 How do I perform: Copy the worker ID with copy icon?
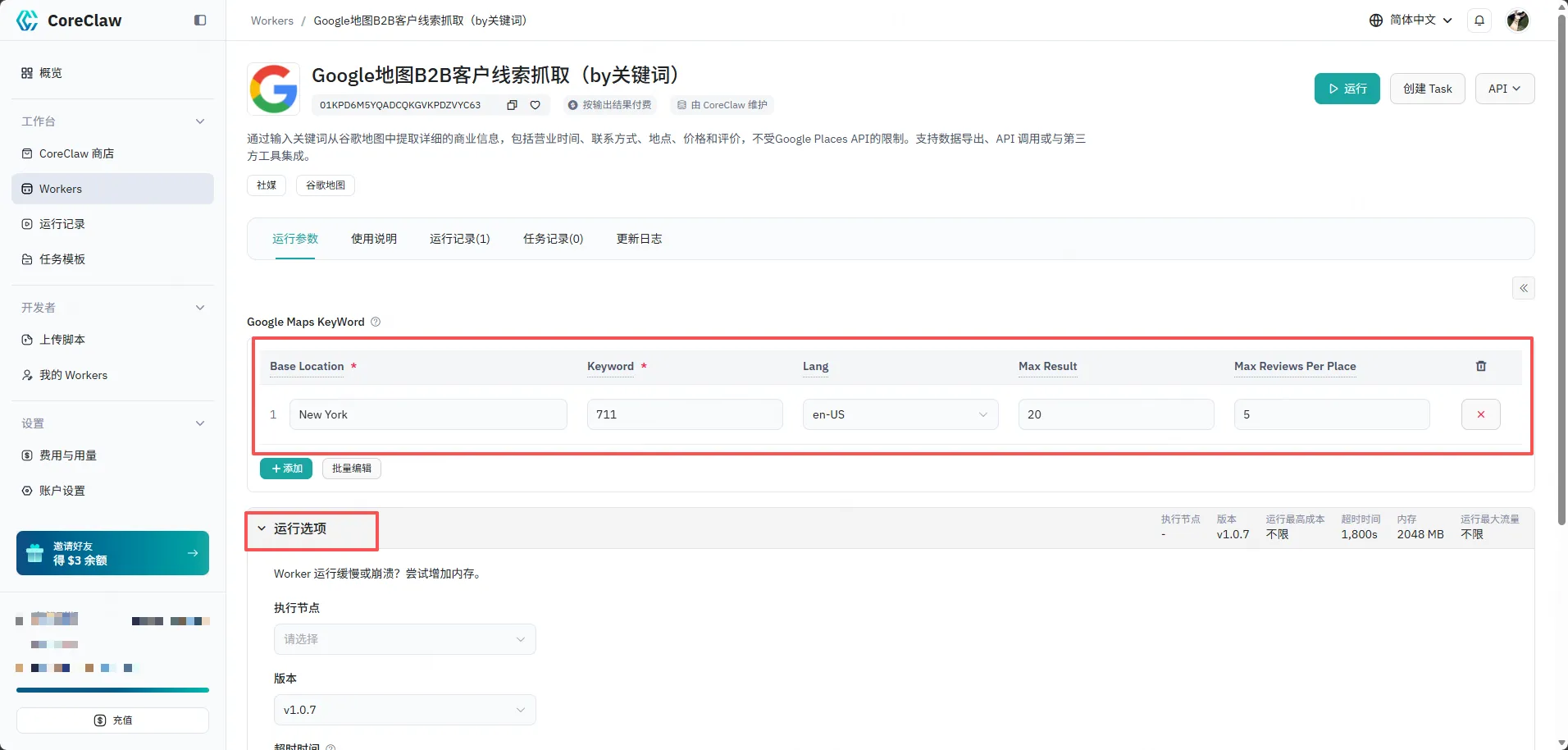(x=512, y=105)
